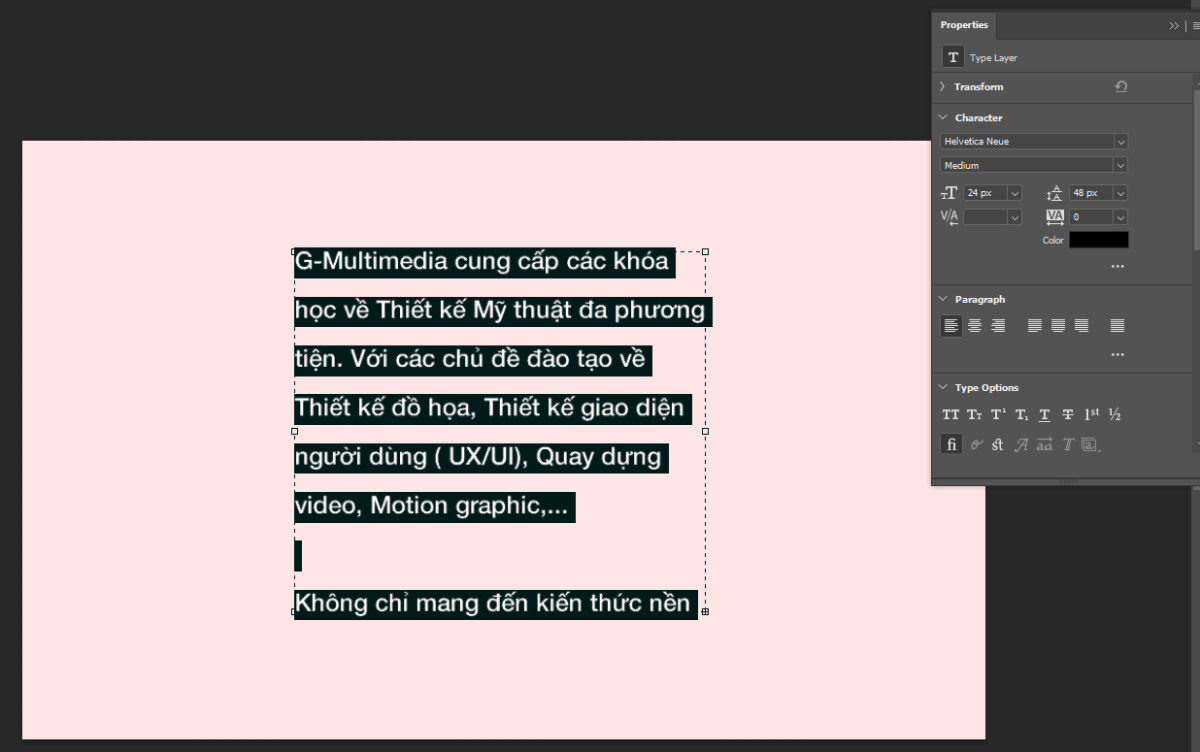Image resolution: width=1200 pixels, height=752 pixels.
Task: Open the Helvetica Neue font family dropdown
Action: (x=1120, y=141)
